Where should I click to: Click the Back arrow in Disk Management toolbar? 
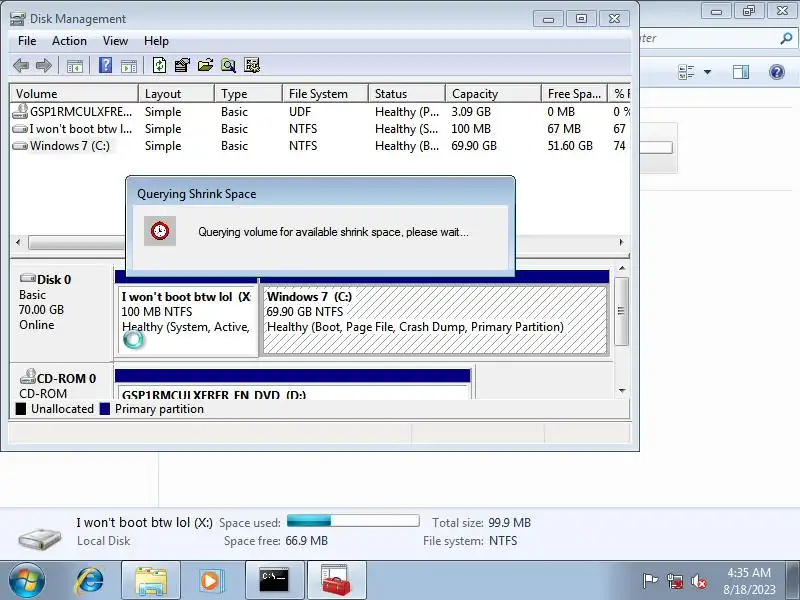coord(21,65)
